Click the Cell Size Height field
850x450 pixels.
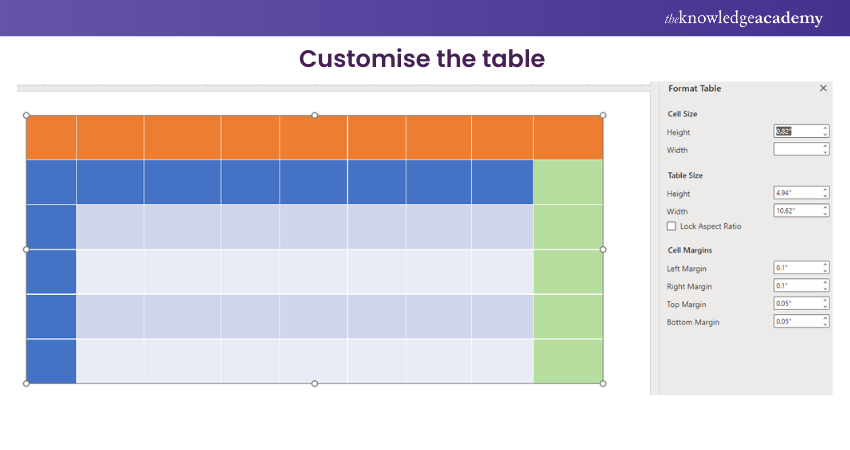coord(797,131)
